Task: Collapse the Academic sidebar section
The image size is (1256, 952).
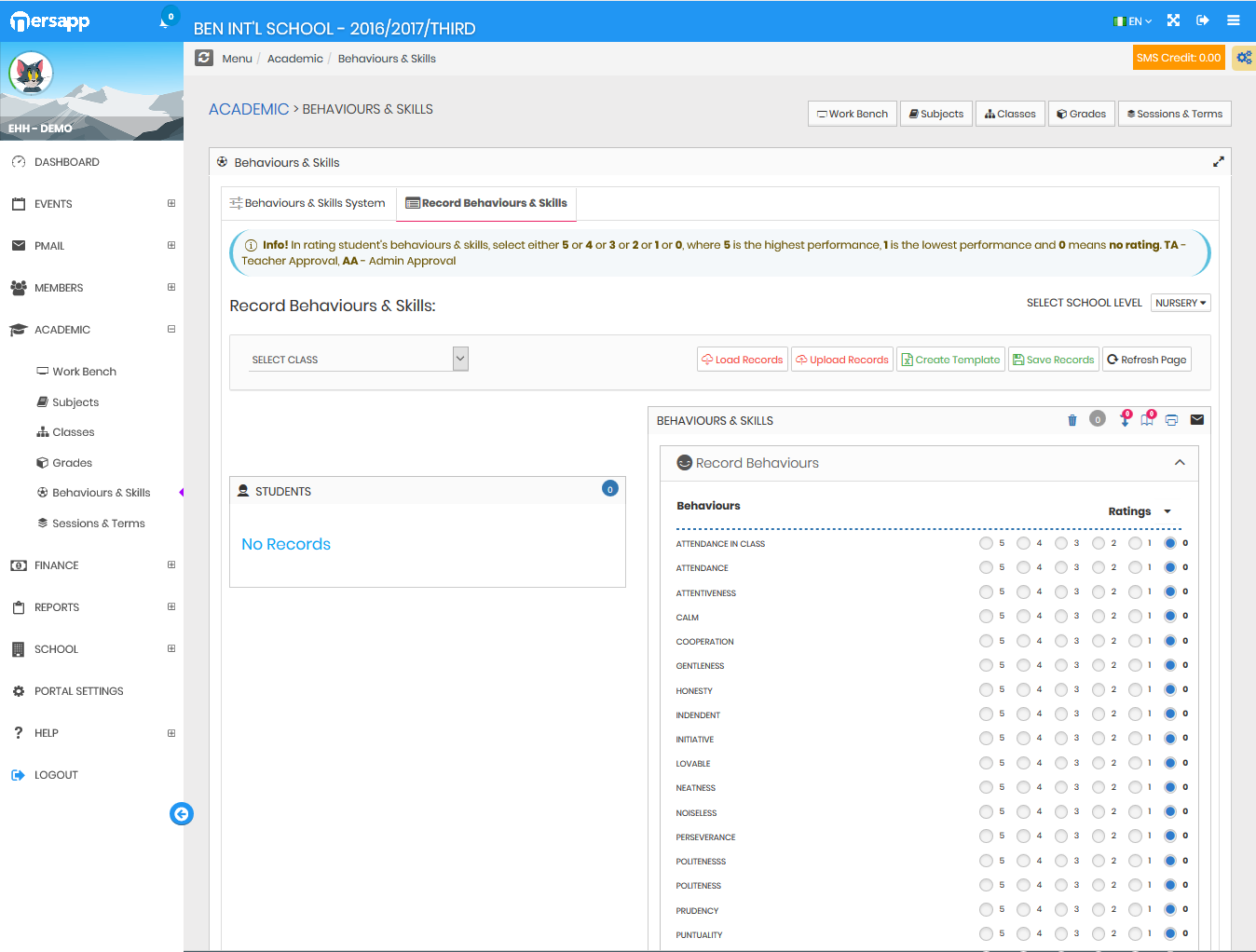Action: click(171, 329)
